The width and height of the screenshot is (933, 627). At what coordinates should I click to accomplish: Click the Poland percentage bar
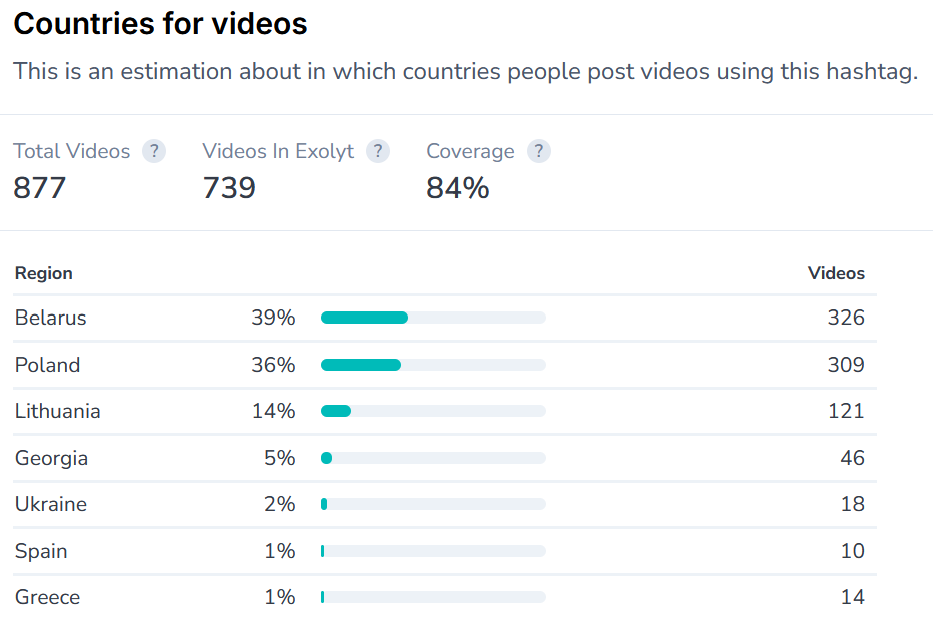click(433, 365)
